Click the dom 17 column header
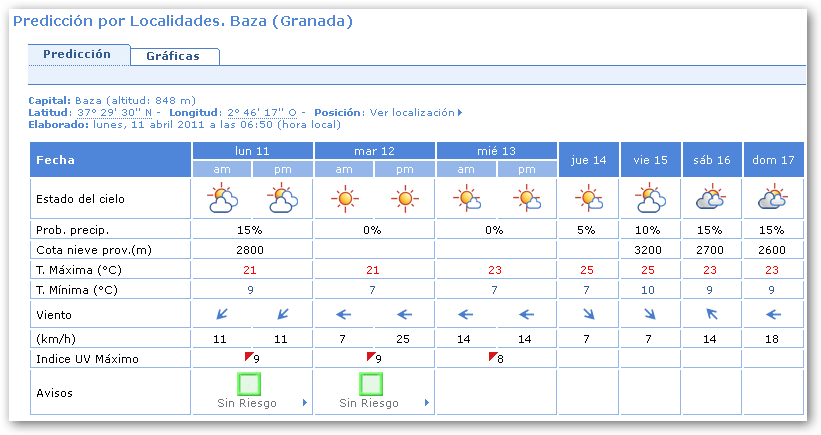This screenshot has width=821, height=435. pyautogui.click(x=773, y=160)
